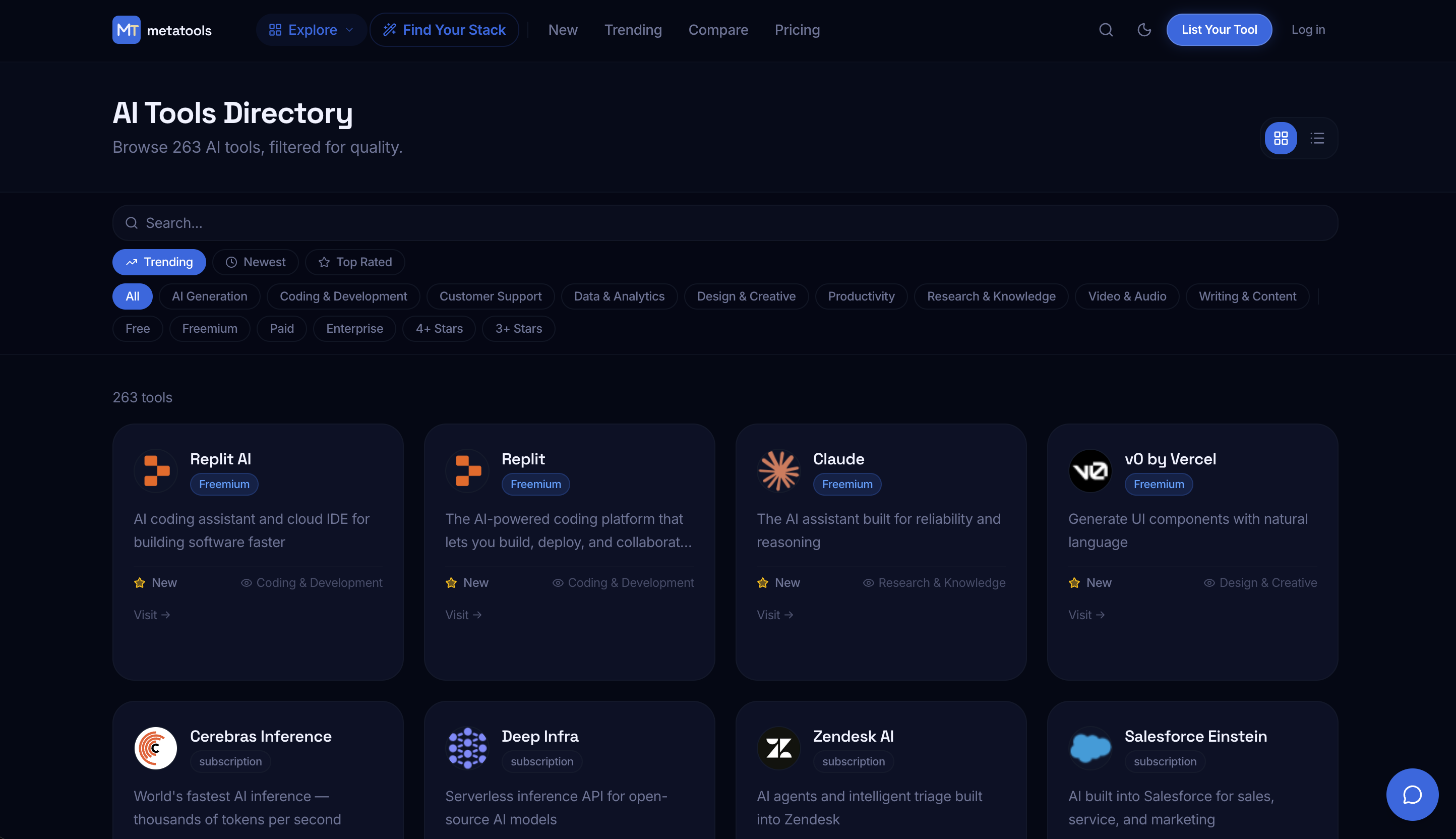
Task: Enable the Freemium pricing filter
Action: [210, 328]
